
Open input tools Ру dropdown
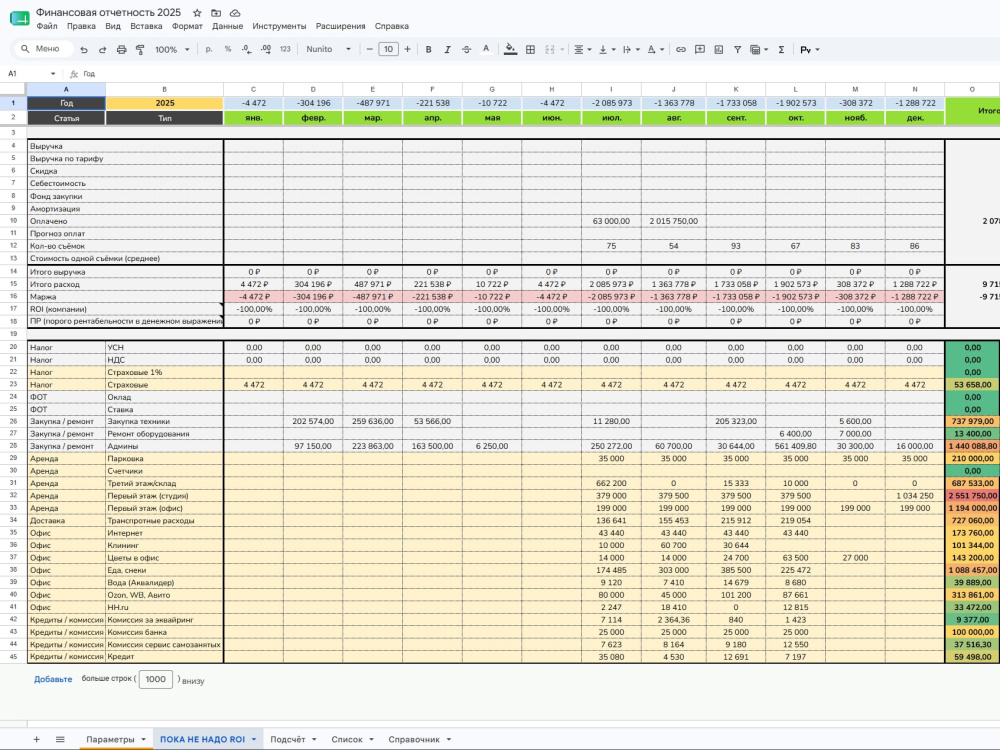point(809,49)
